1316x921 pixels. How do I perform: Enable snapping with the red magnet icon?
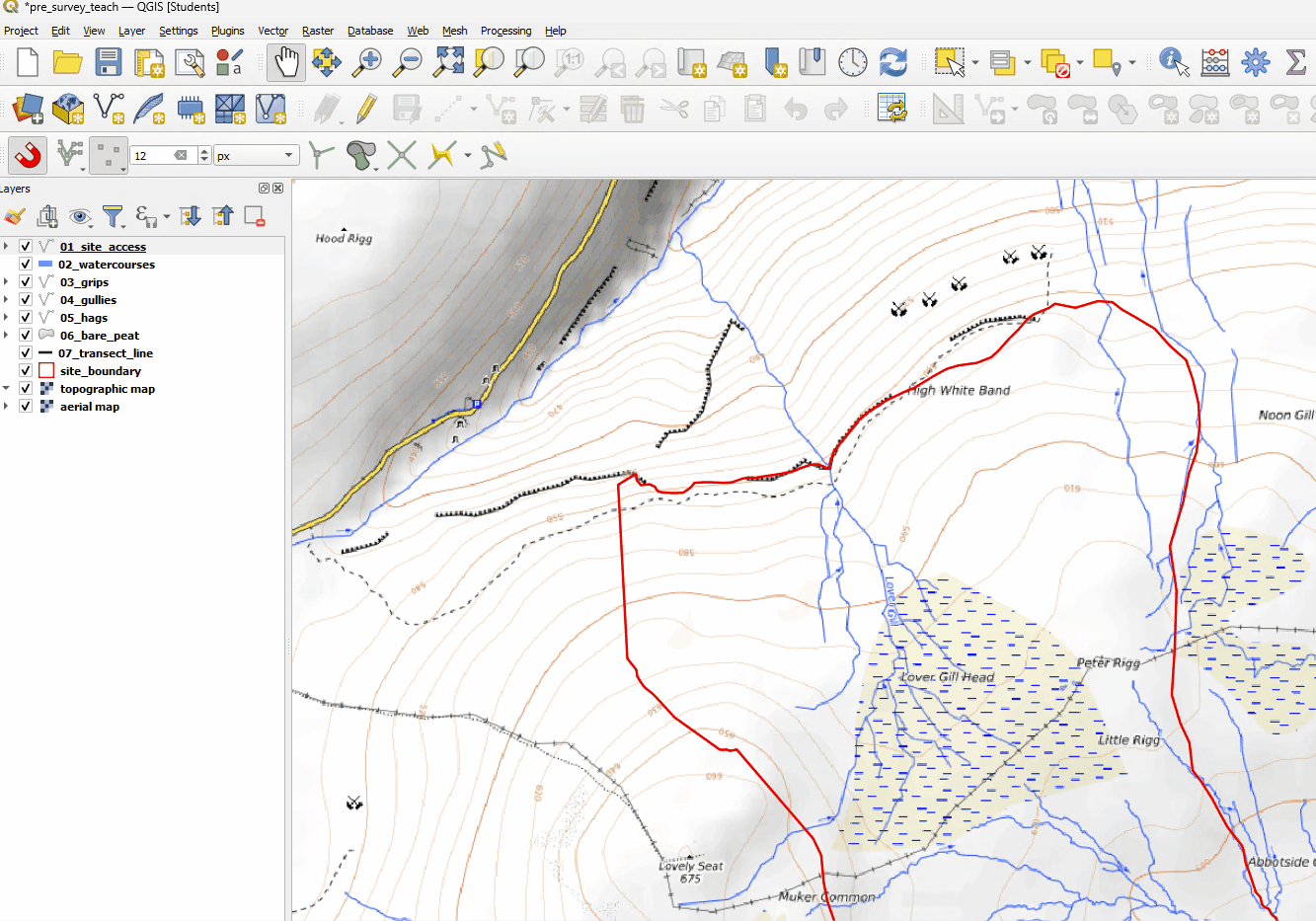coord(28,155)
